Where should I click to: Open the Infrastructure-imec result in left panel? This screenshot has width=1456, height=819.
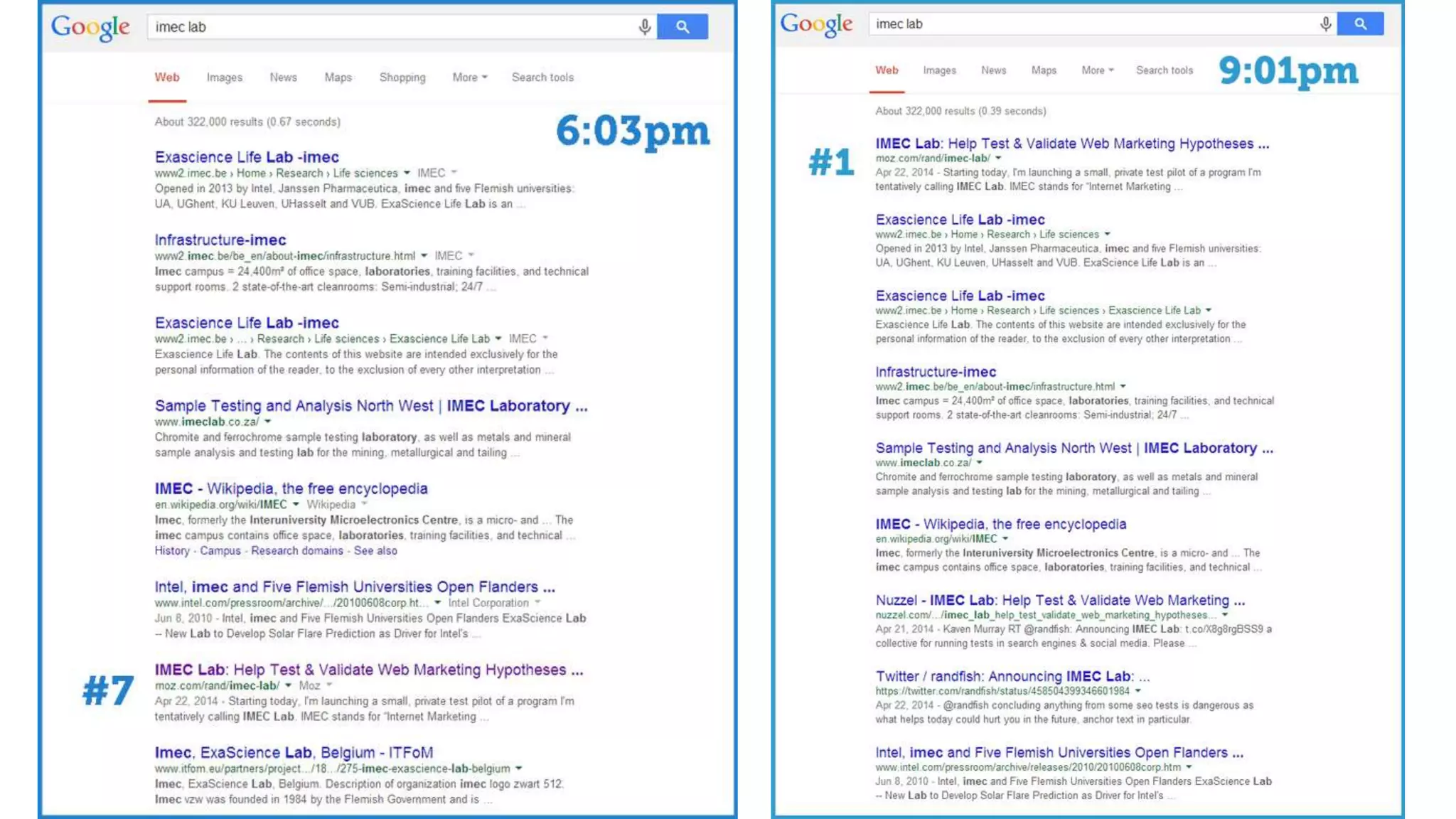220,240
